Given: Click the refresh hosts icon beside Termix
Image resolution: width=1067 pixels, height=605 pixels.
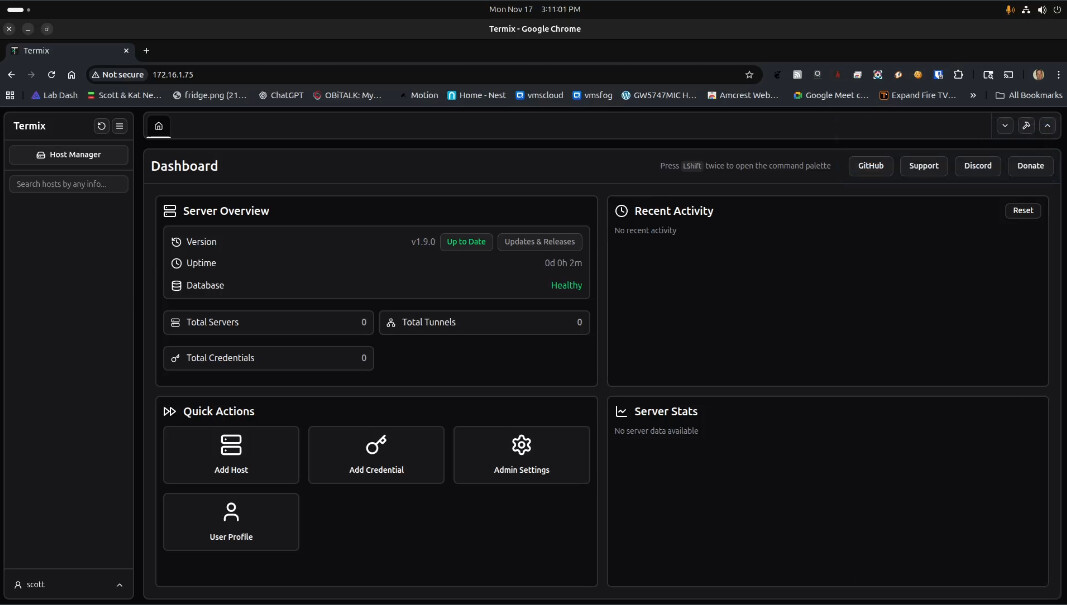Looking at the screenshot, I should click(x=101, y=126).
